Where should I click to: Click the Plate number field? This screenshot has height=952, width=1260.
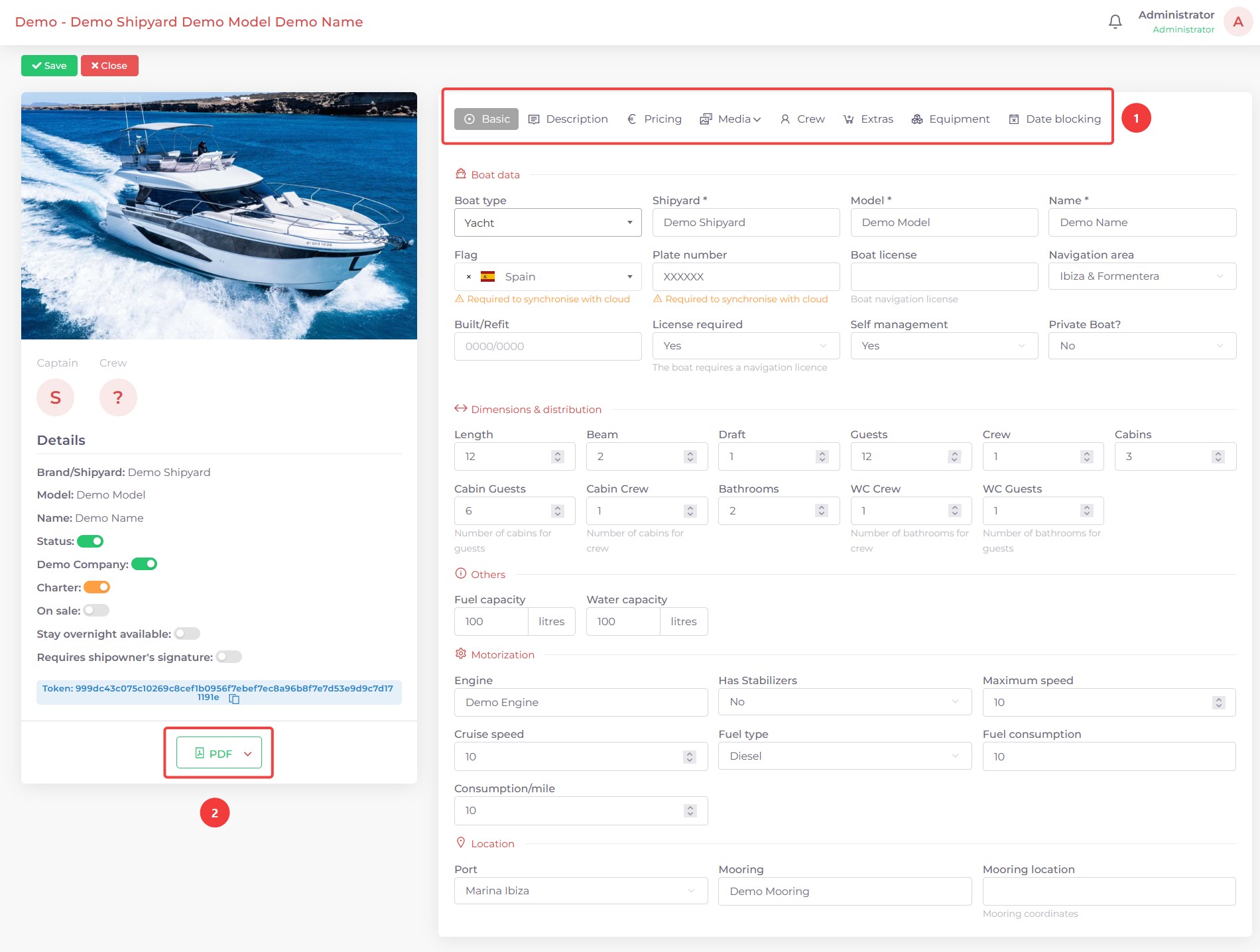[x=746, y=276]
